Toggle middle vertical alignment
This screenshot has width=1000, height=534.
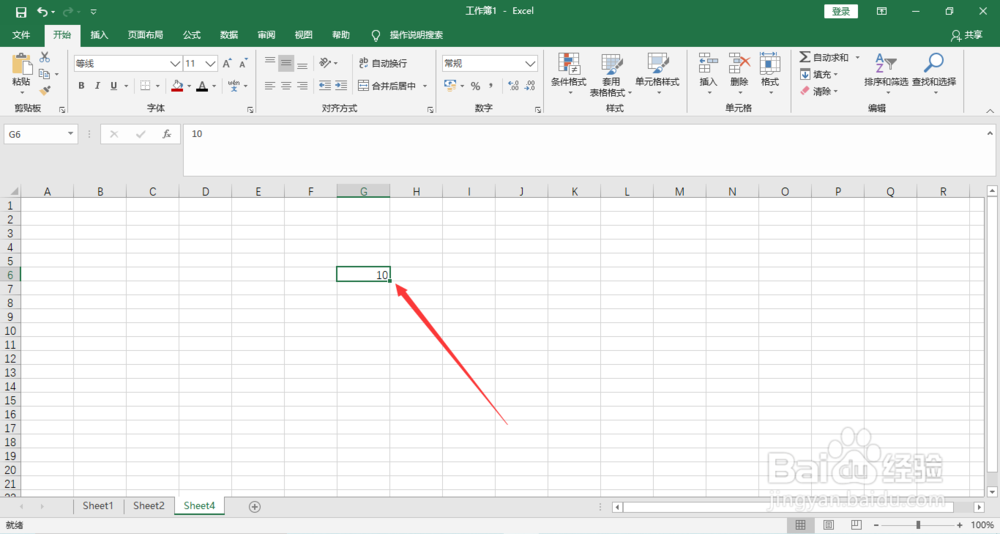click(286, 63)
